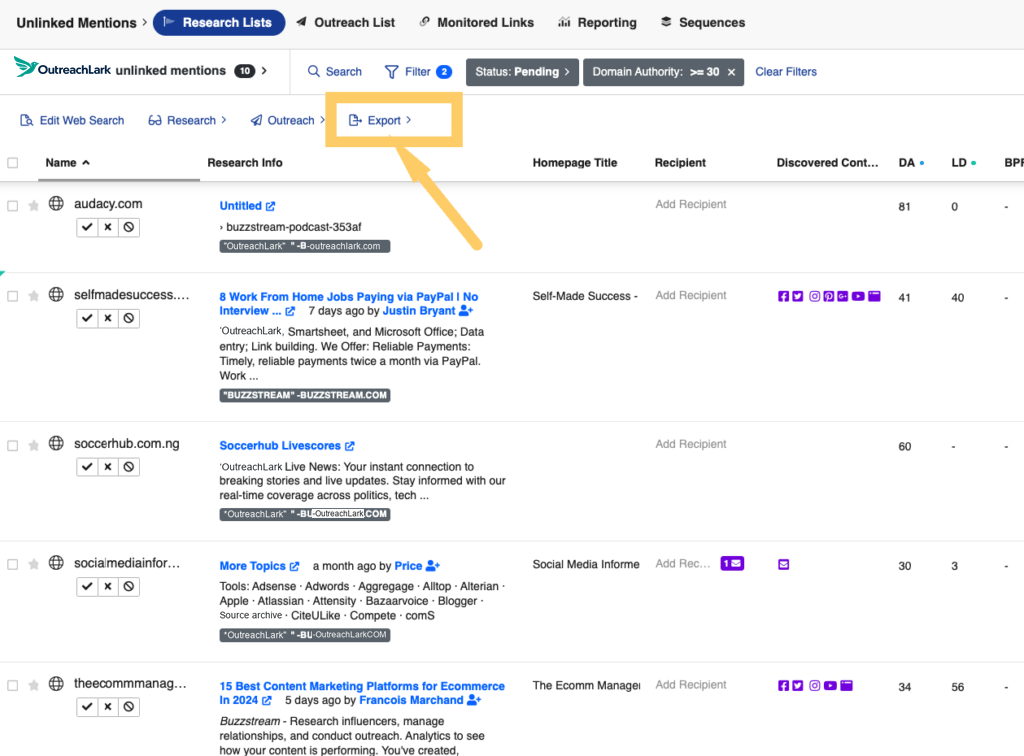The width and height of the screenshot is (1024, 756).
Task: Star the selfmadesuccess row
Action: [x=33, y=296]
